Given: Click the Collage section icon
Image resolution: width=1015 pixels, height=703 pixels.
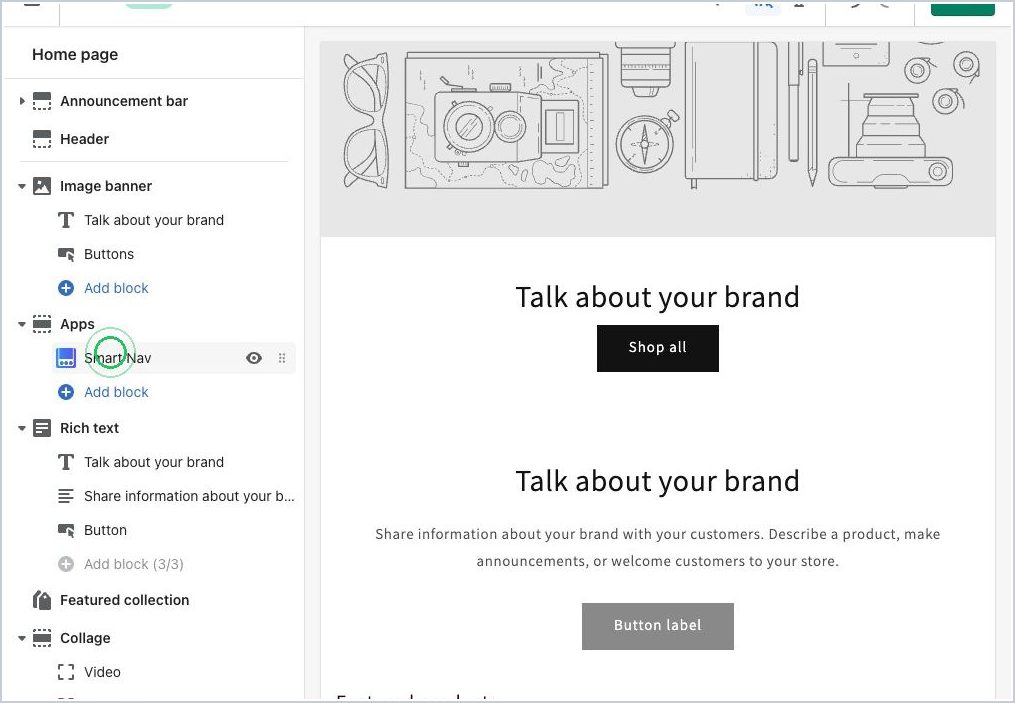Looking at the screenshot, I should 42,638.
